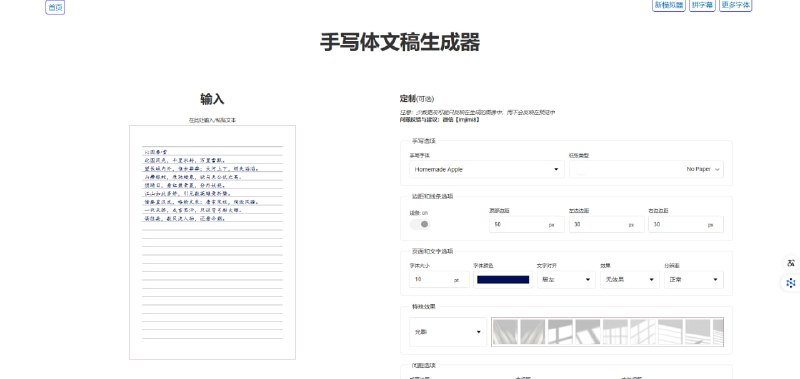Select the third light-shadow effect thumbnail
The image size is (800, 379).
point(560,332)
